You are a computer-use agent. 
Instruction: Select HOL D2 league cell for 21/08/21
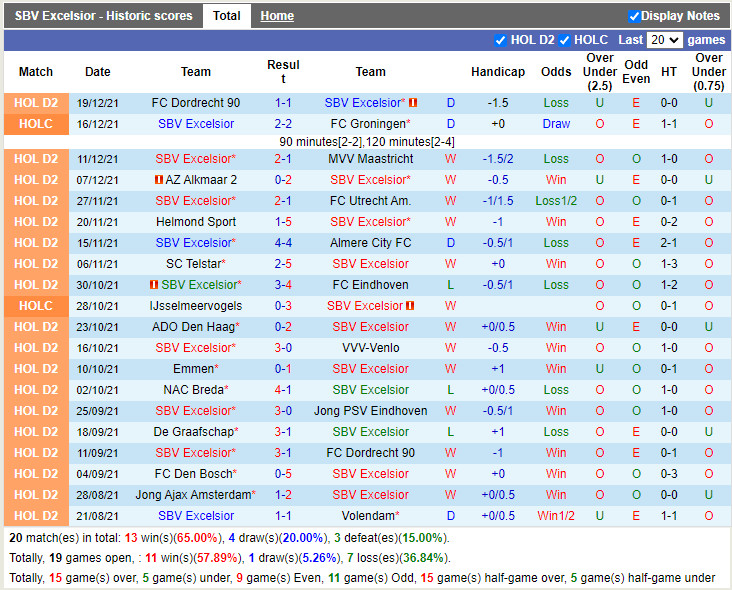coord(36,516)
